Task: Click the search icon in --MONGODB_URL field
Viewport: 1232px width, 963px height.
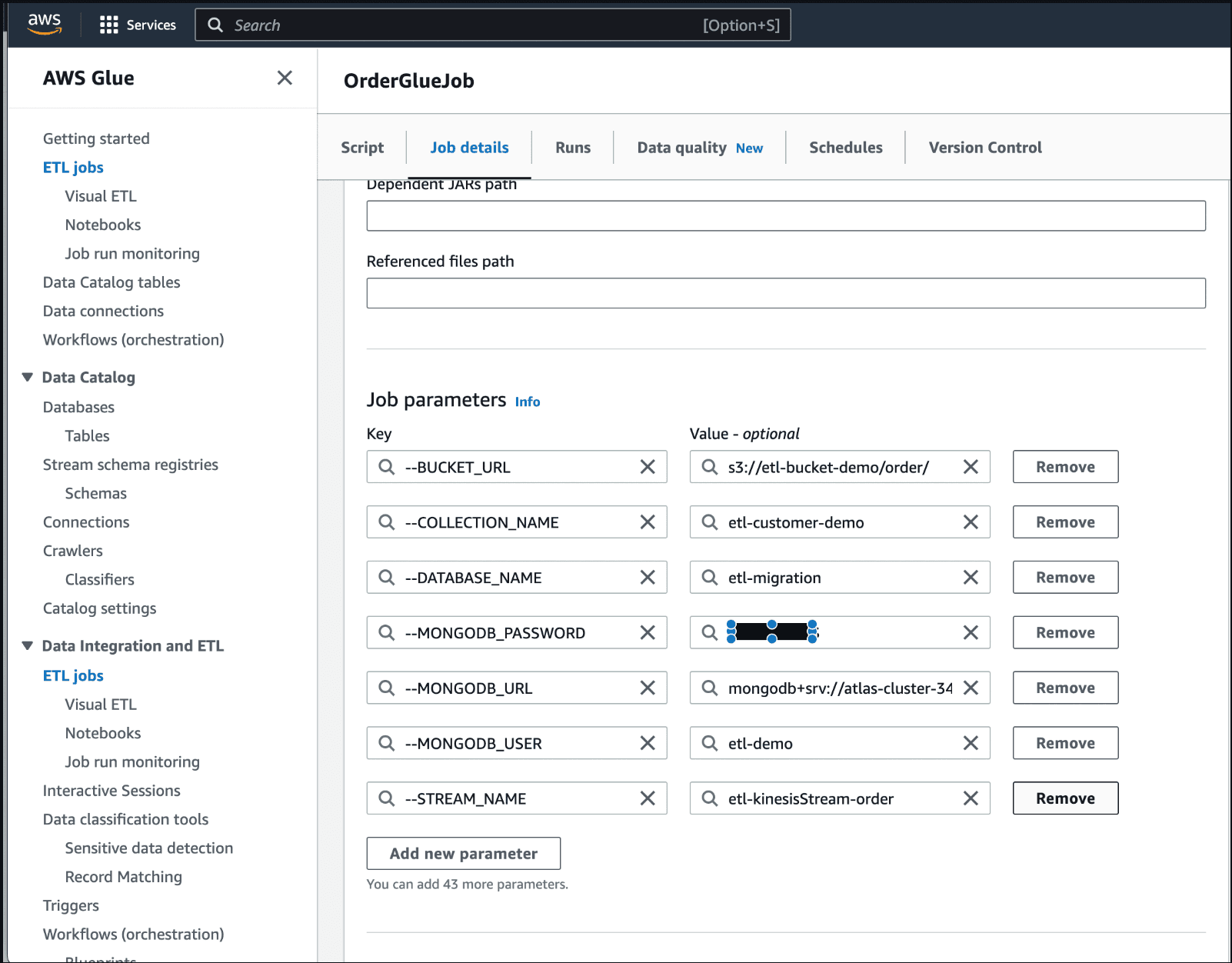Action: [387, 688]
